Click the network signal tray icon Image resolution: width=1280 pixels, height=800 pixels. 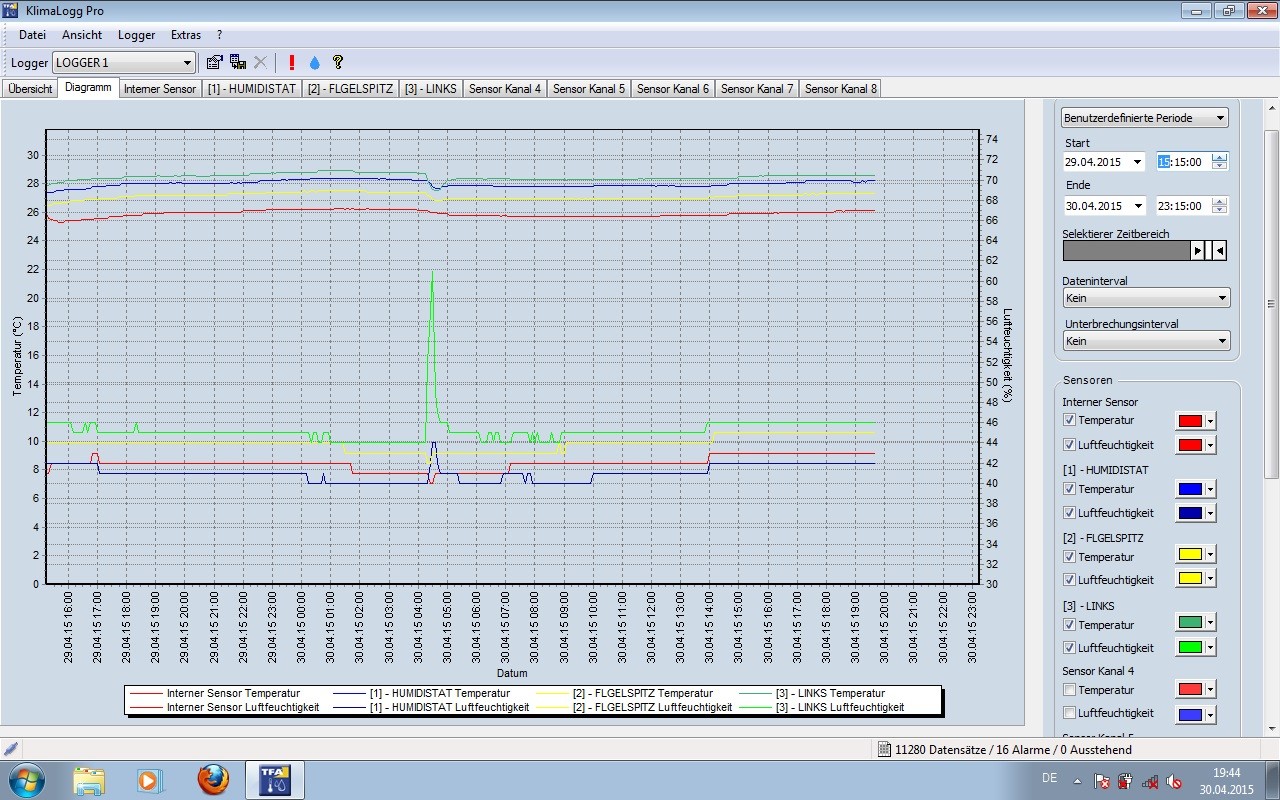(x=1150, y=780)
